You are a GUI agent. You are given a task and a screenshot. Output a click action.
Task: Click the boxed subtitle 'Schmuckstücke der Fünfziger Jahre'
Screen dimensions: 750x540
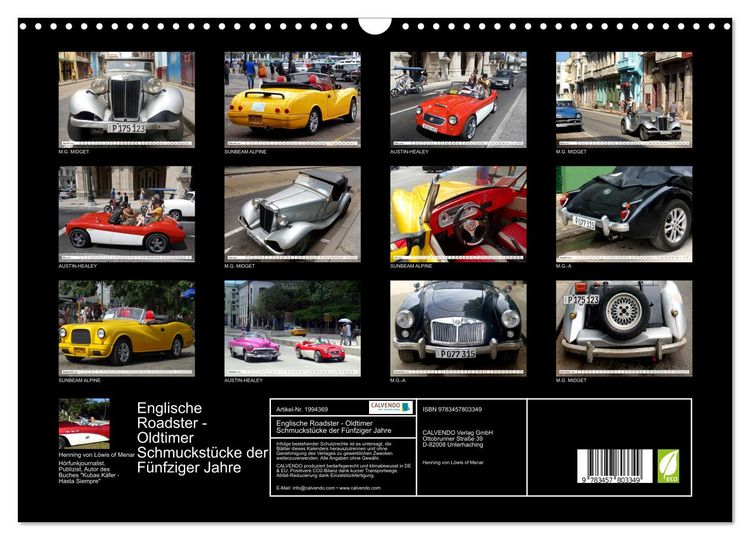point(333,430)
